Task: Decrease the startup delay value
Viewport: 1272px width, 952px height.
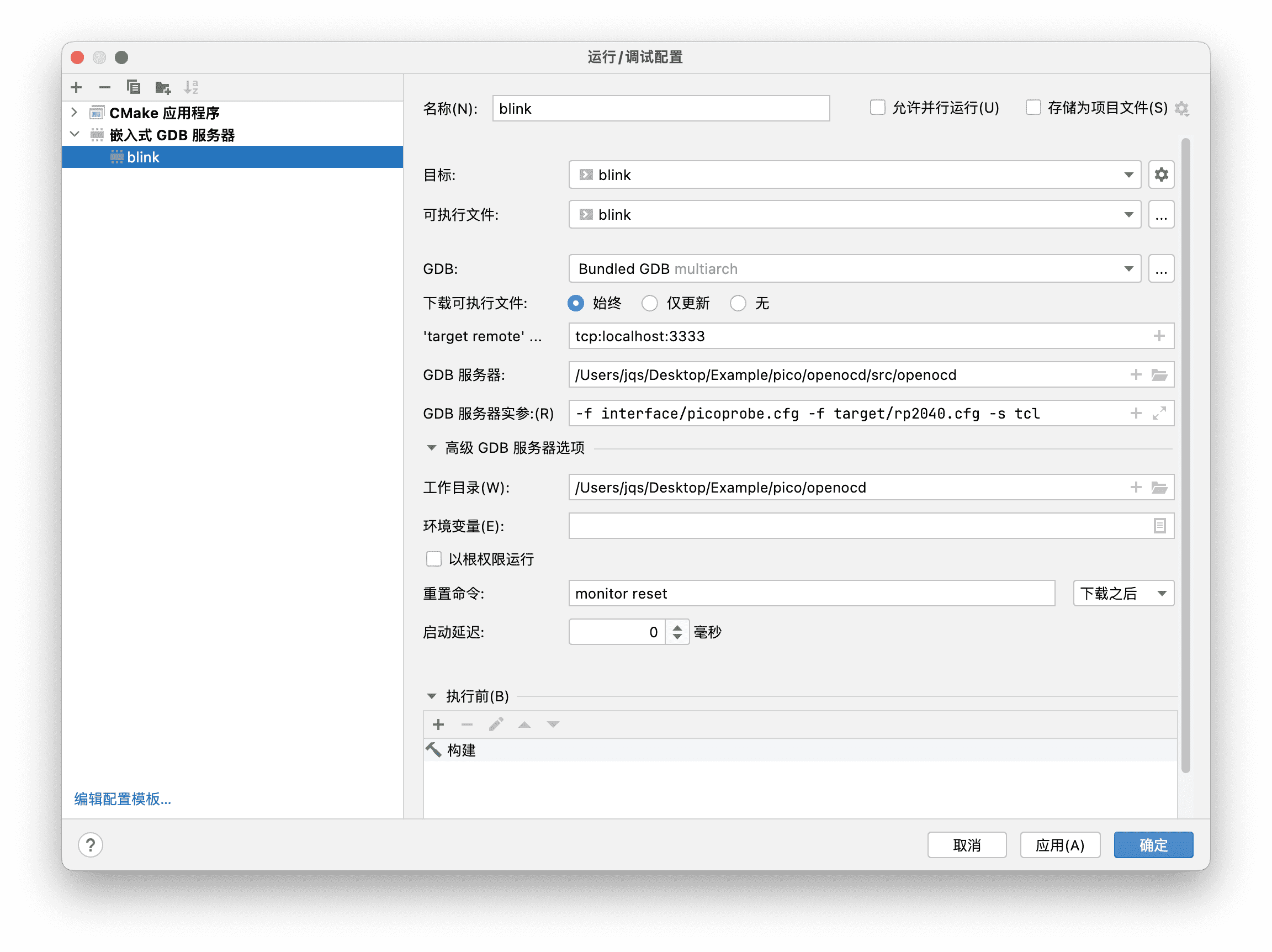Action: click(x=677, y=637)
